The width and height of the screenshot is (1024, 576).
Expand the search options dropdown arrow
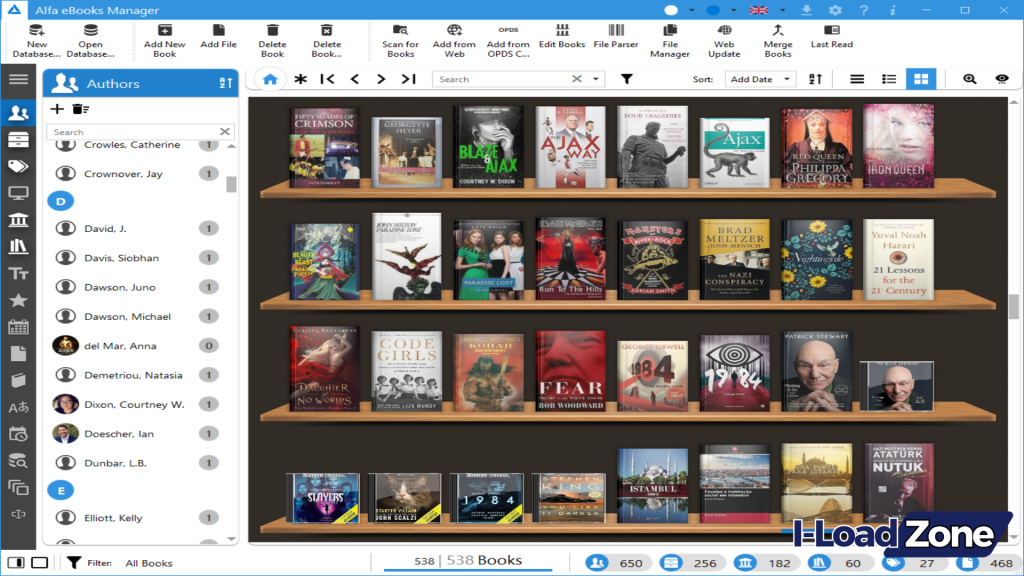tap(595, 78)
